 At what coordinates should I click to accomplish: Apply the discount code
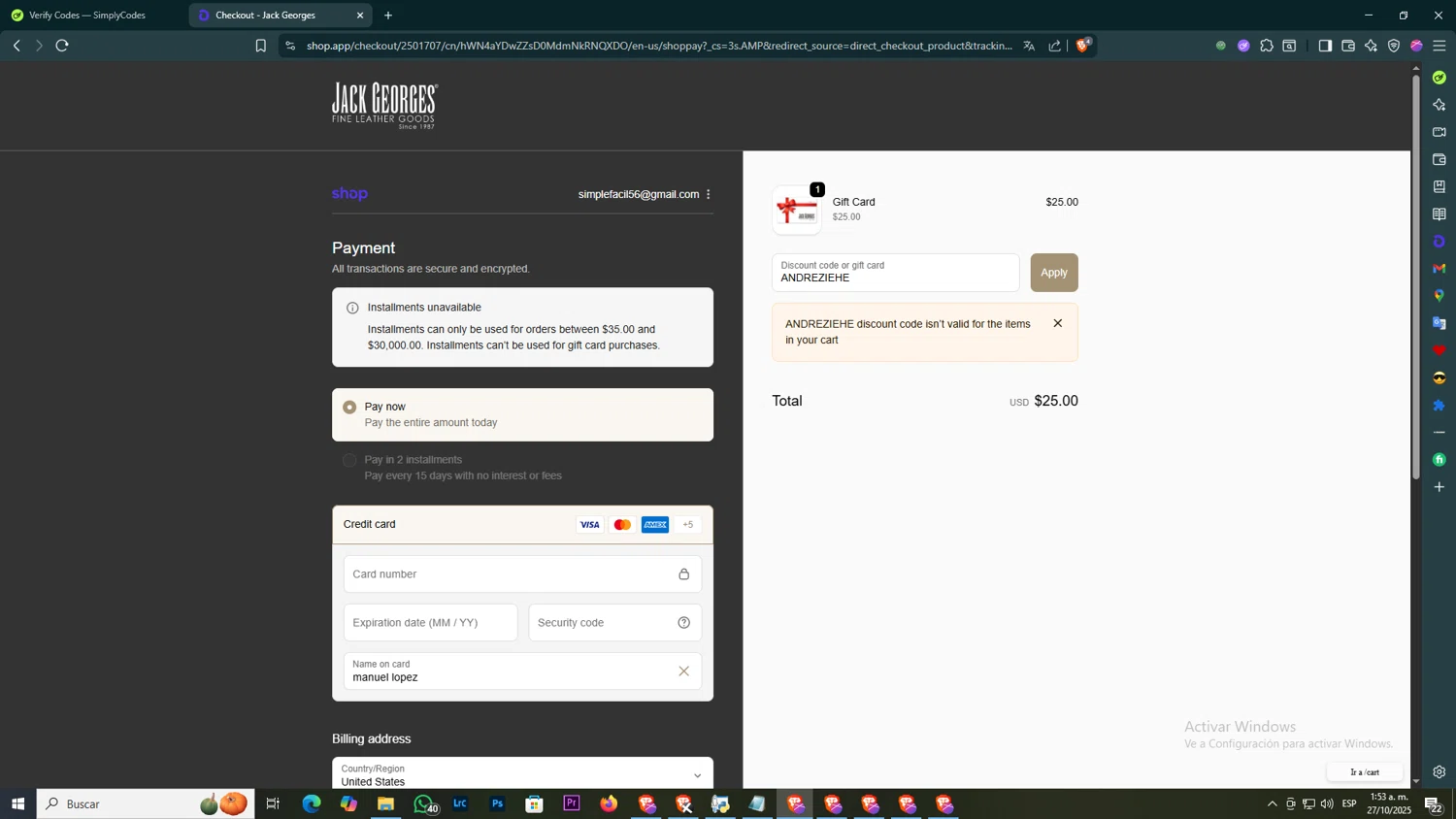coord(1054,273)
